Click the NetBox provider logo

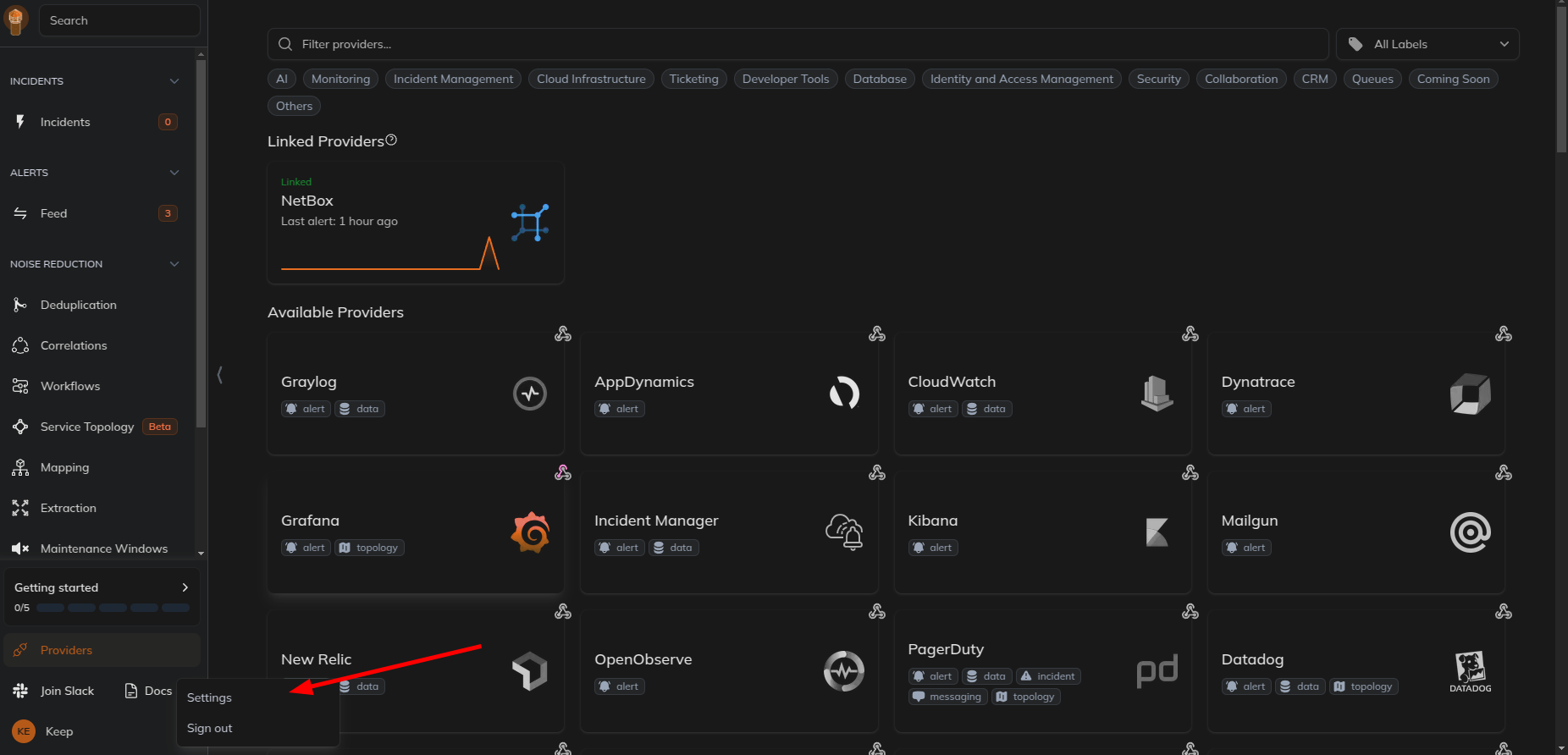(x=530, y=223)
